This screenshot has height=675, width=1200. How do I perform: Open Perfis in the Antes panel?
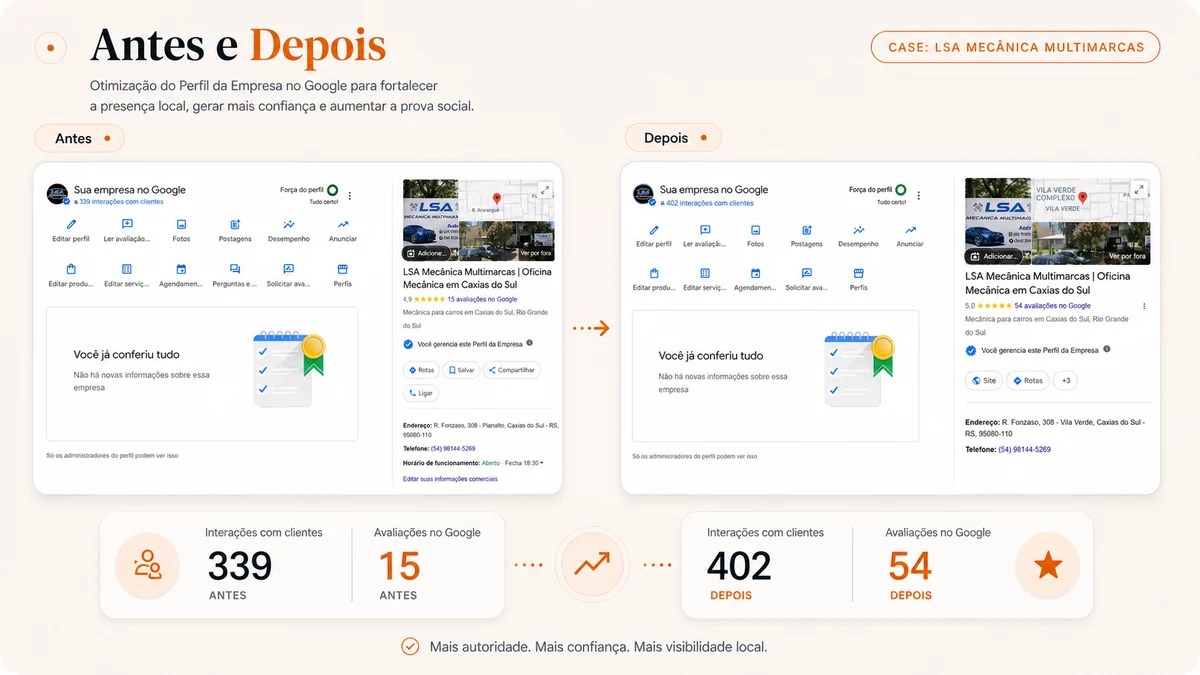(x=343, y=275)
